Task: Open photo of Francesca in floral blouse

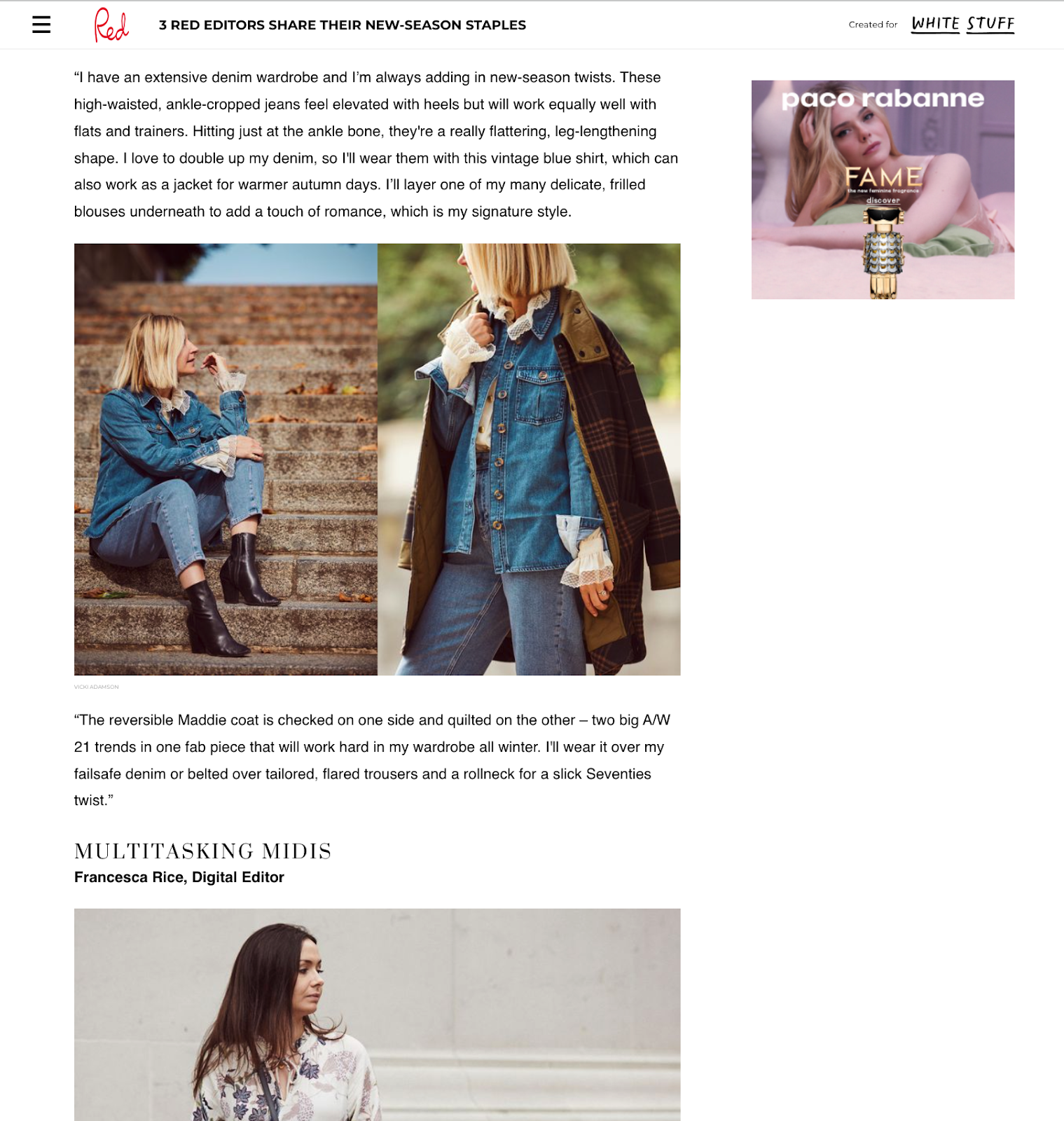Action: click(378, 1015)
